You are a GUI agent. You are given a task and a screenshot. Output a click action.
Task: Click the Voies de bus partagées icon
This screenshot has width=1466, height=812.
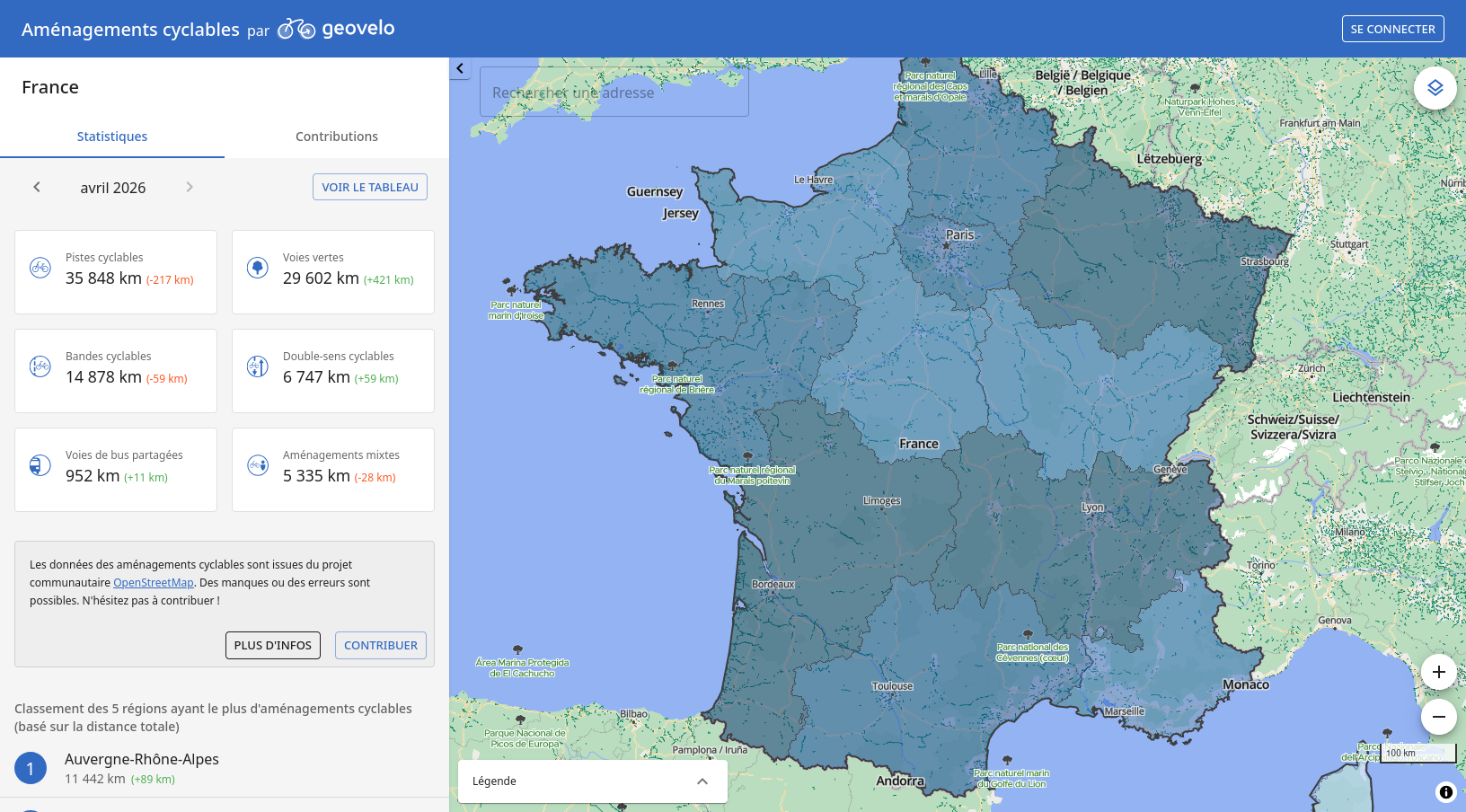point(40,465)
